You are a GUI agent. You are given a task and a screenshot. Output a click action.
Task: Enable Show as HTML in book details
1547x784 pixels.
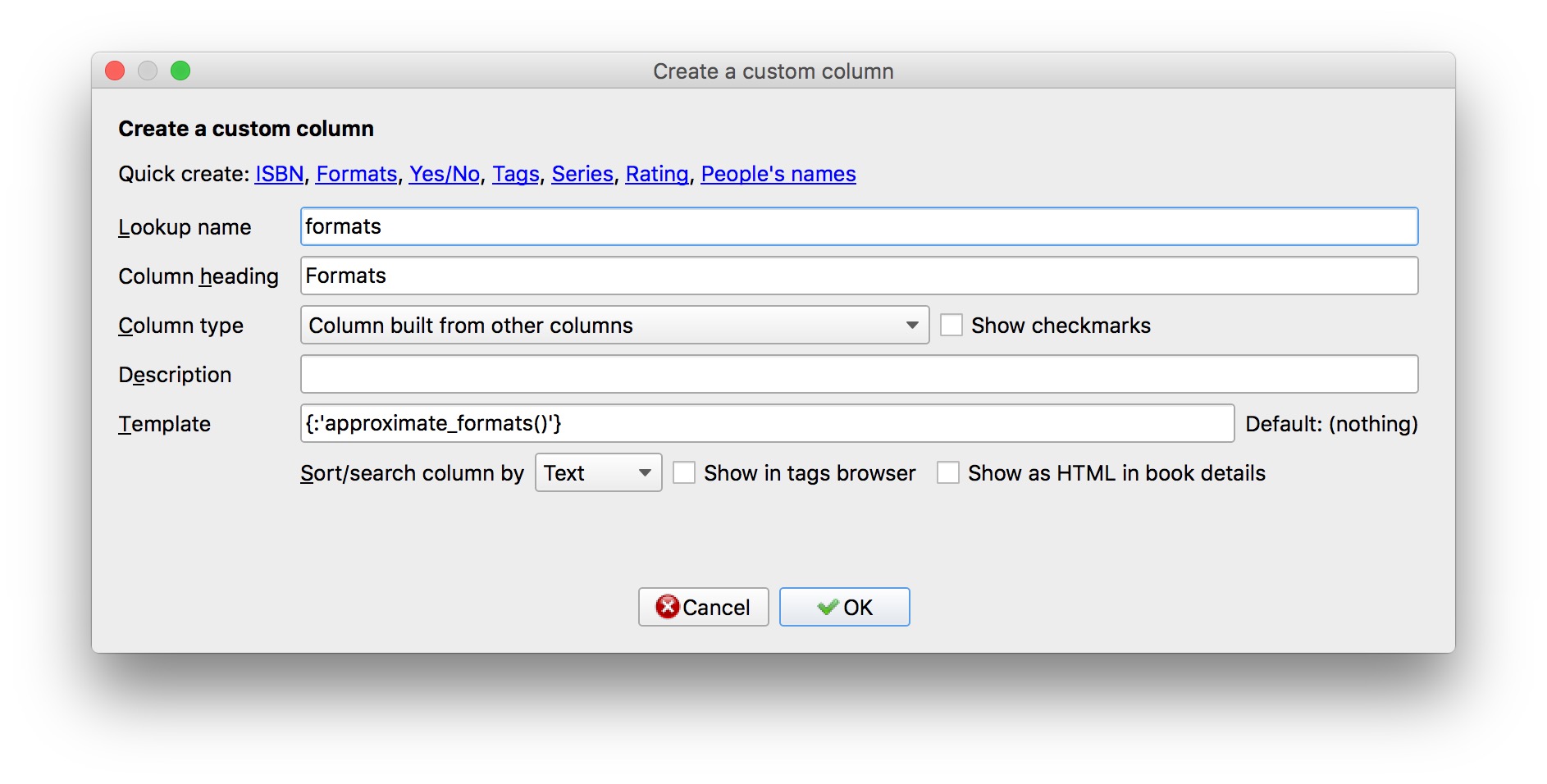click(948, 473)
